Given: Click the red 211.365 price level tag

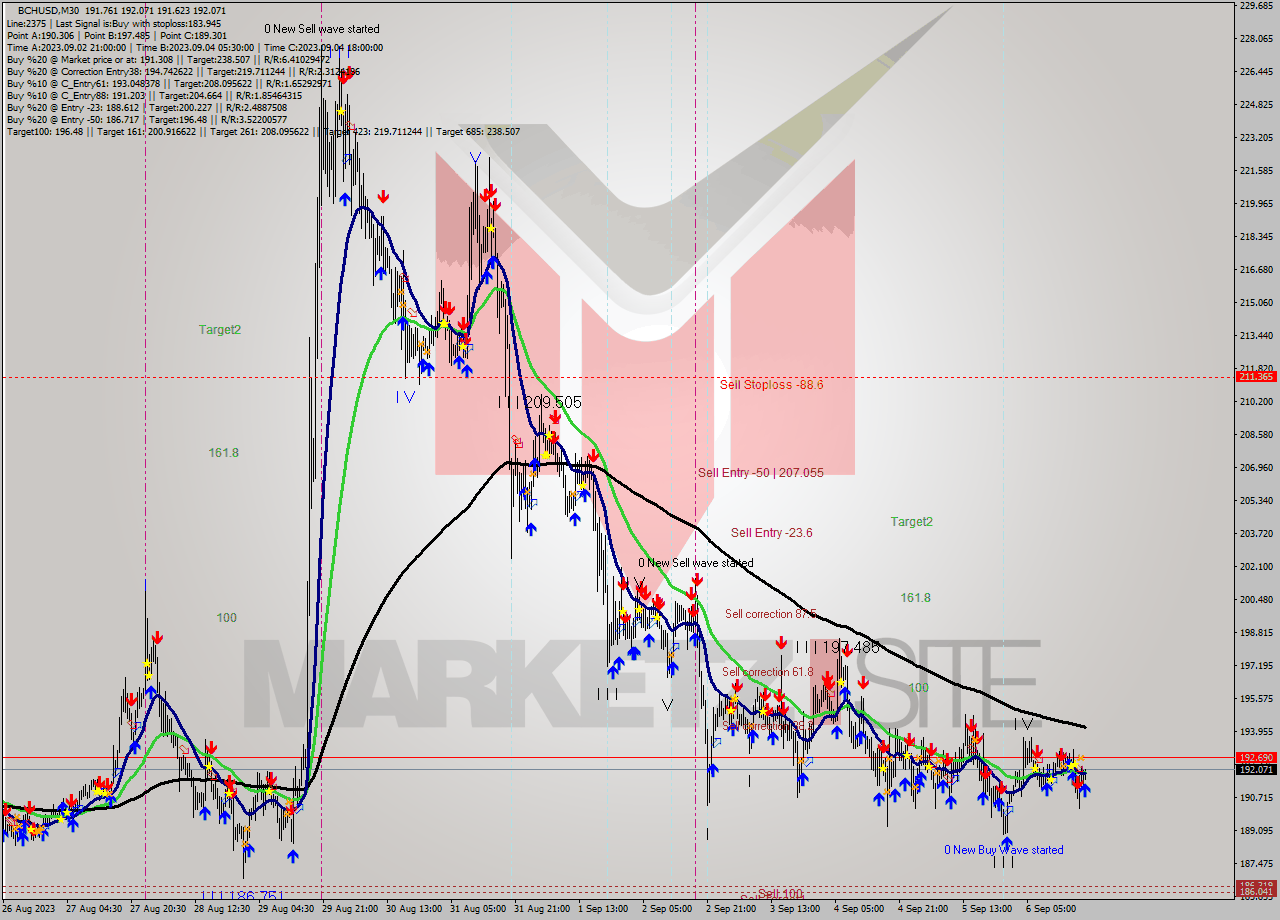Looking at the screenshot, I should 1256,377.
